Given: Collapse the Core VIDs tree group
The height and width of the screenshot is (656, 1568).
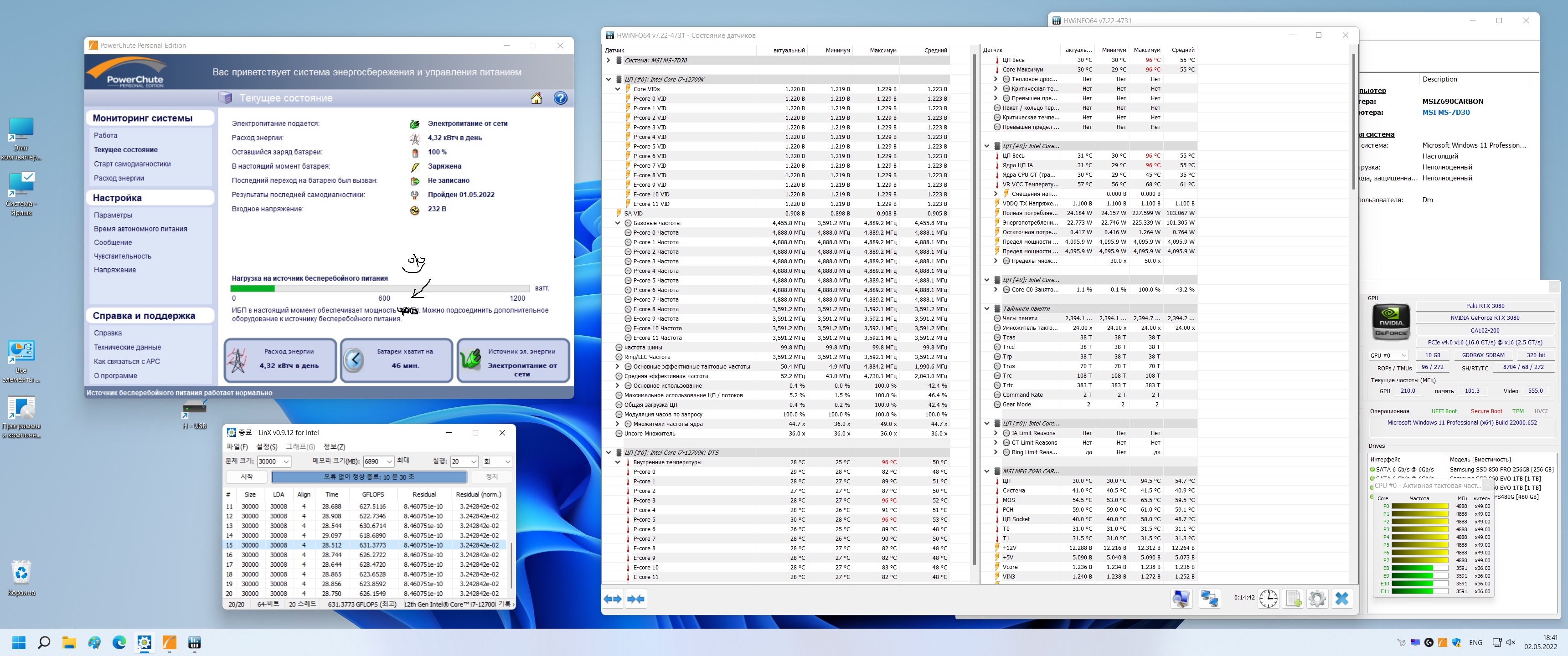Looking at the screenshot, I should pos(617,89).
